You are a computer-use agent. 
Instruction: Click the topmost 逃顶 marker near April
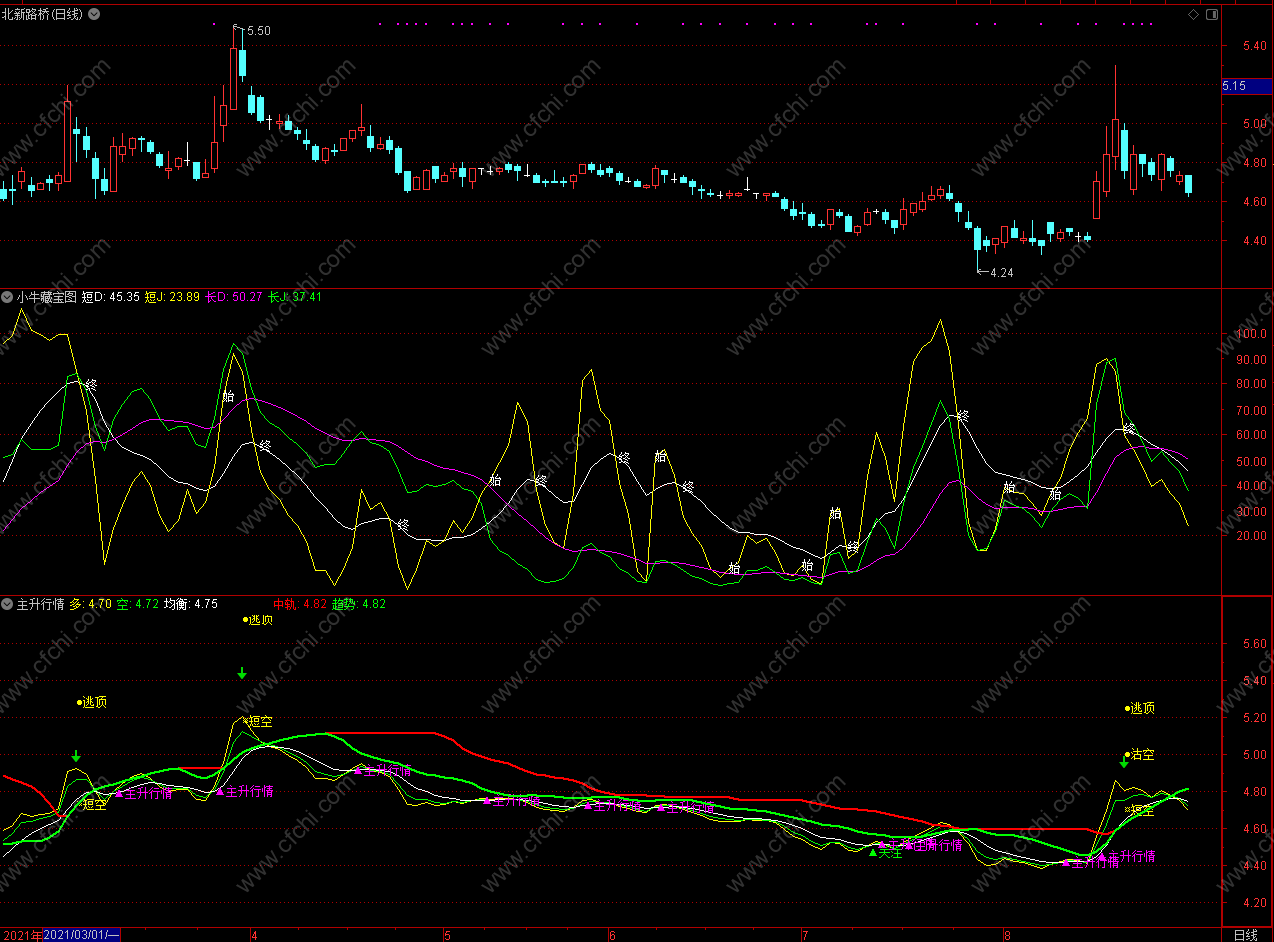tap(257, 620)
